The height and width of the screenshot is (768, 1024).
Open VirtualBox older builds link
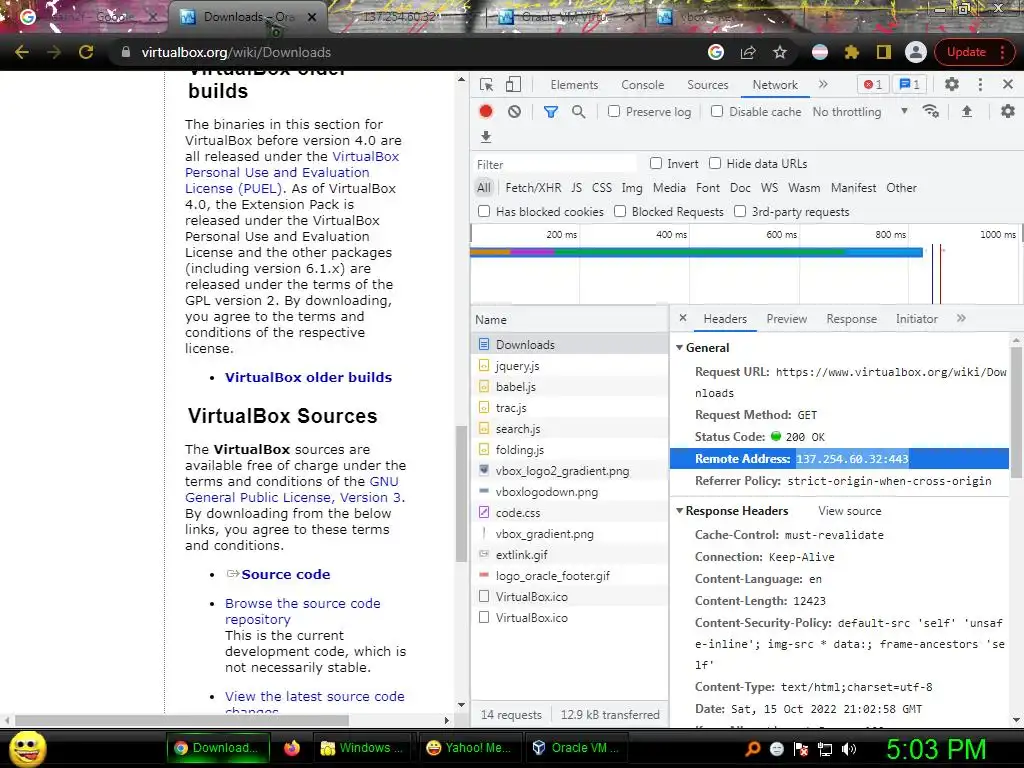308,377
